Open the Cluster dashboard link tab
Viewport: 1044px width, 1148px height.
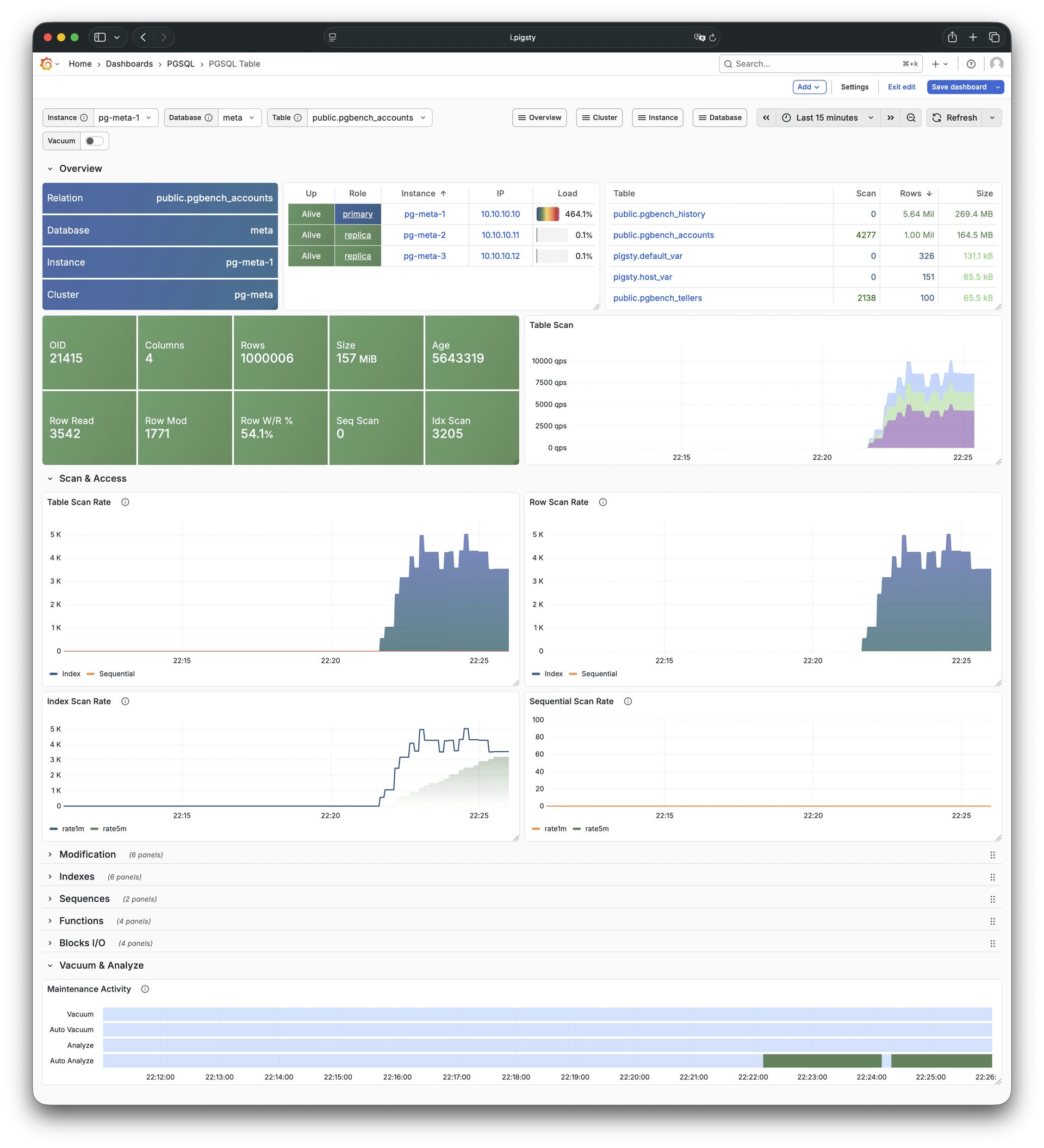pos(599,118)
